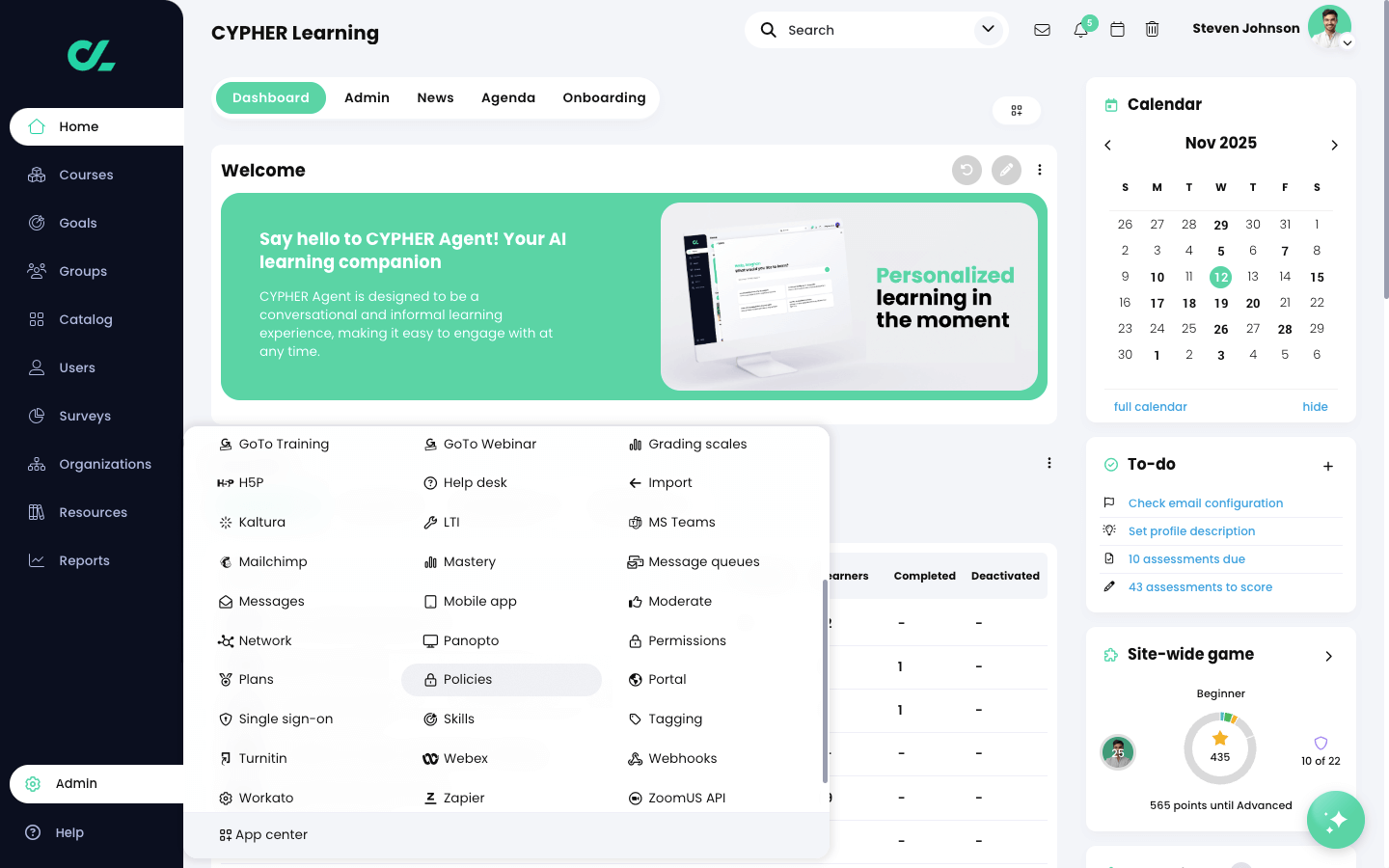Viewport: 1389px width, 868px height.
Task: Open Set profile description to-do
Action: pos(1191,531)
